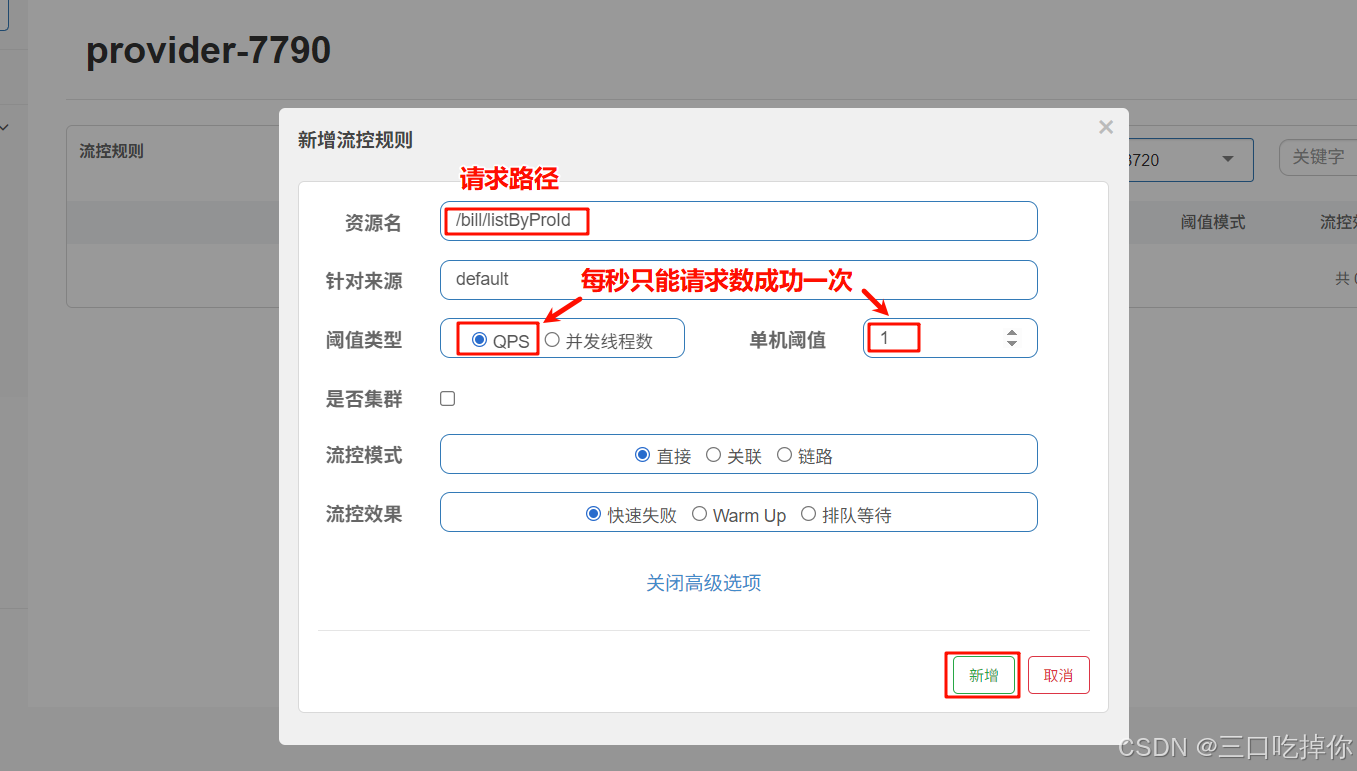This screenshot has width=1357, height=771.
Task: Click the 新增流控规则 dialog title
Action: (x=355, y=140)
